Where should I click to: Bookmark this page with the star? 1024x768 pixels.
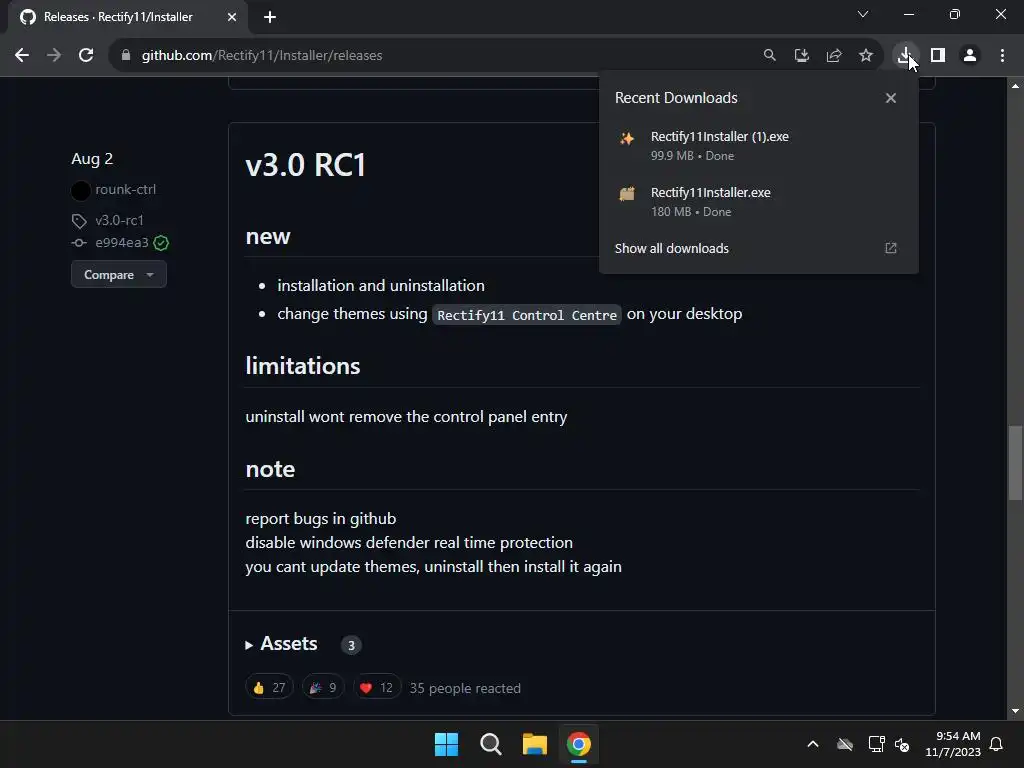pyautogui.click(x=865, y=56)
